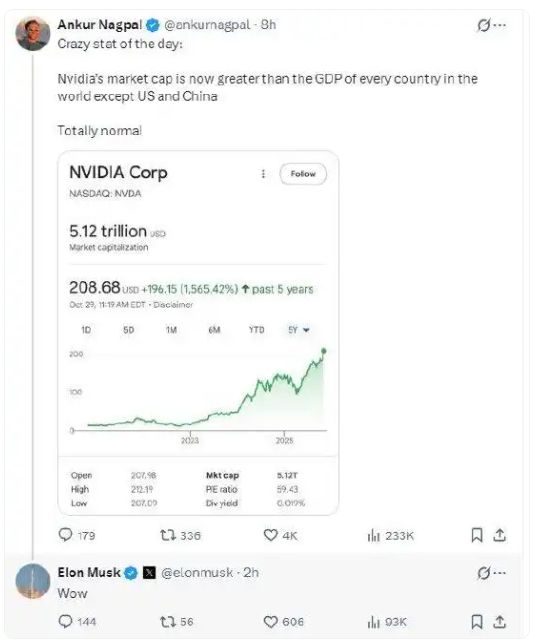Open three-dot menu on NVIDIA Corp card
This screenshot has width=536, height=642.
[x=263, y=174]
